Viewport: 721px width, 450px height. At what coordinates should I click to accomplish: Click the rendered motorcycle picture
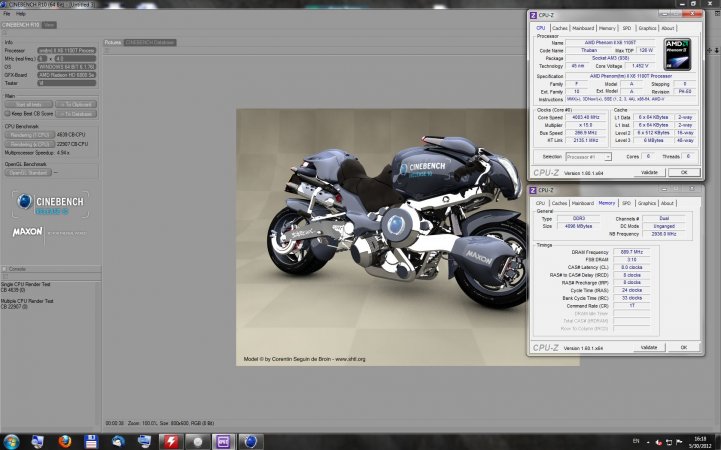[382, 237]
